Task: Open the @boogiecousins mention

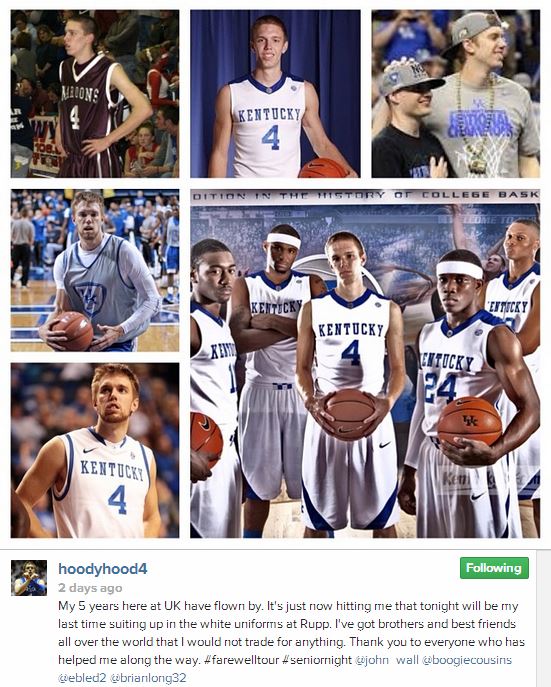Action: coord(466,660)
